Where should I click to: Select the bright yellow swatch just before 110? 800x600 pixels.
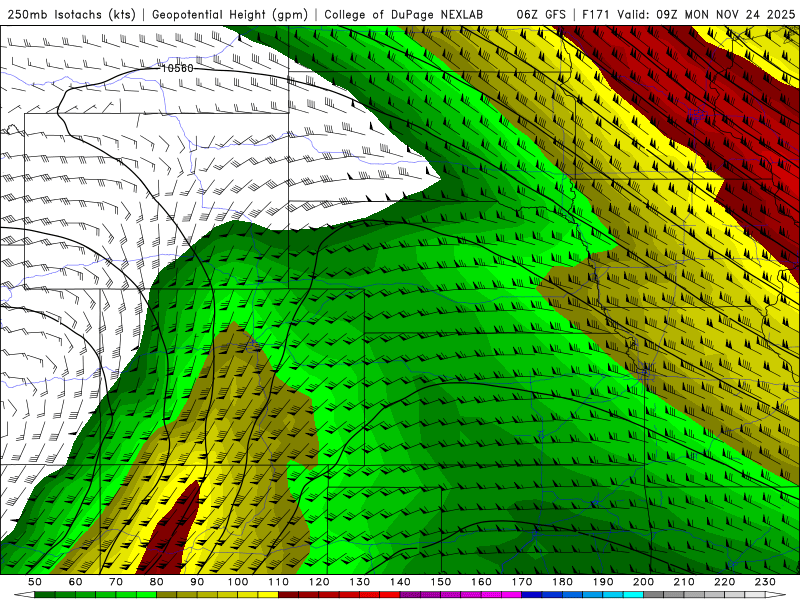click(267, 595)
